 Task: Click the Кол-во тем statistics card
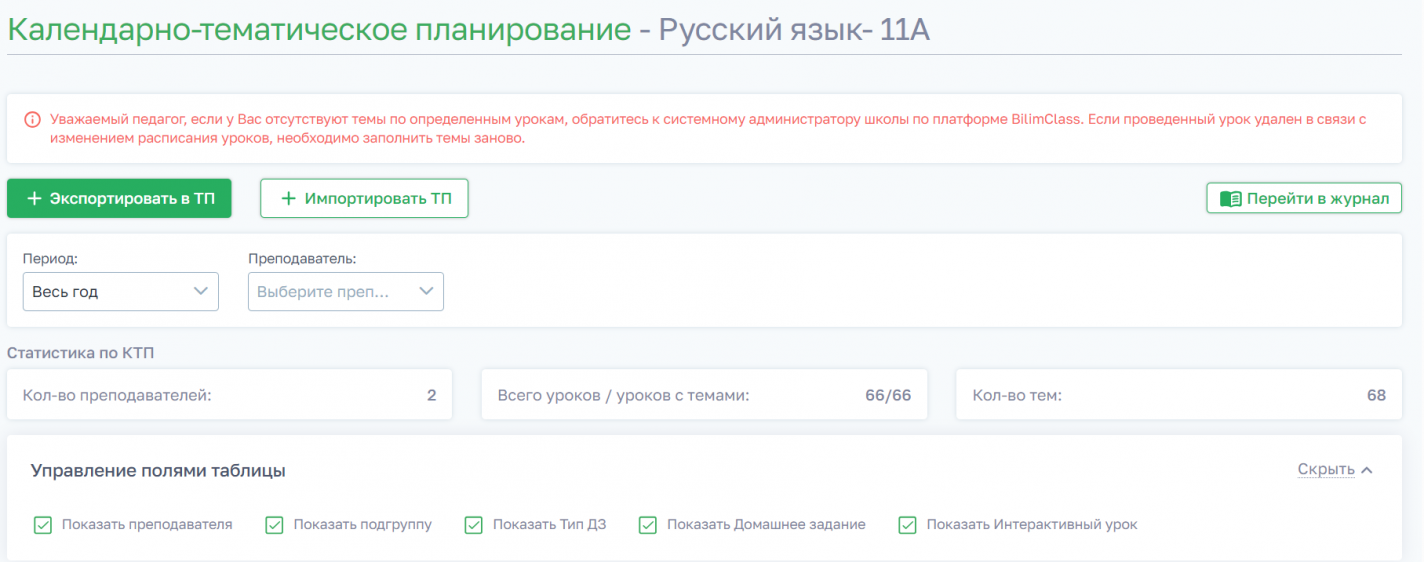pos(1178,395)
